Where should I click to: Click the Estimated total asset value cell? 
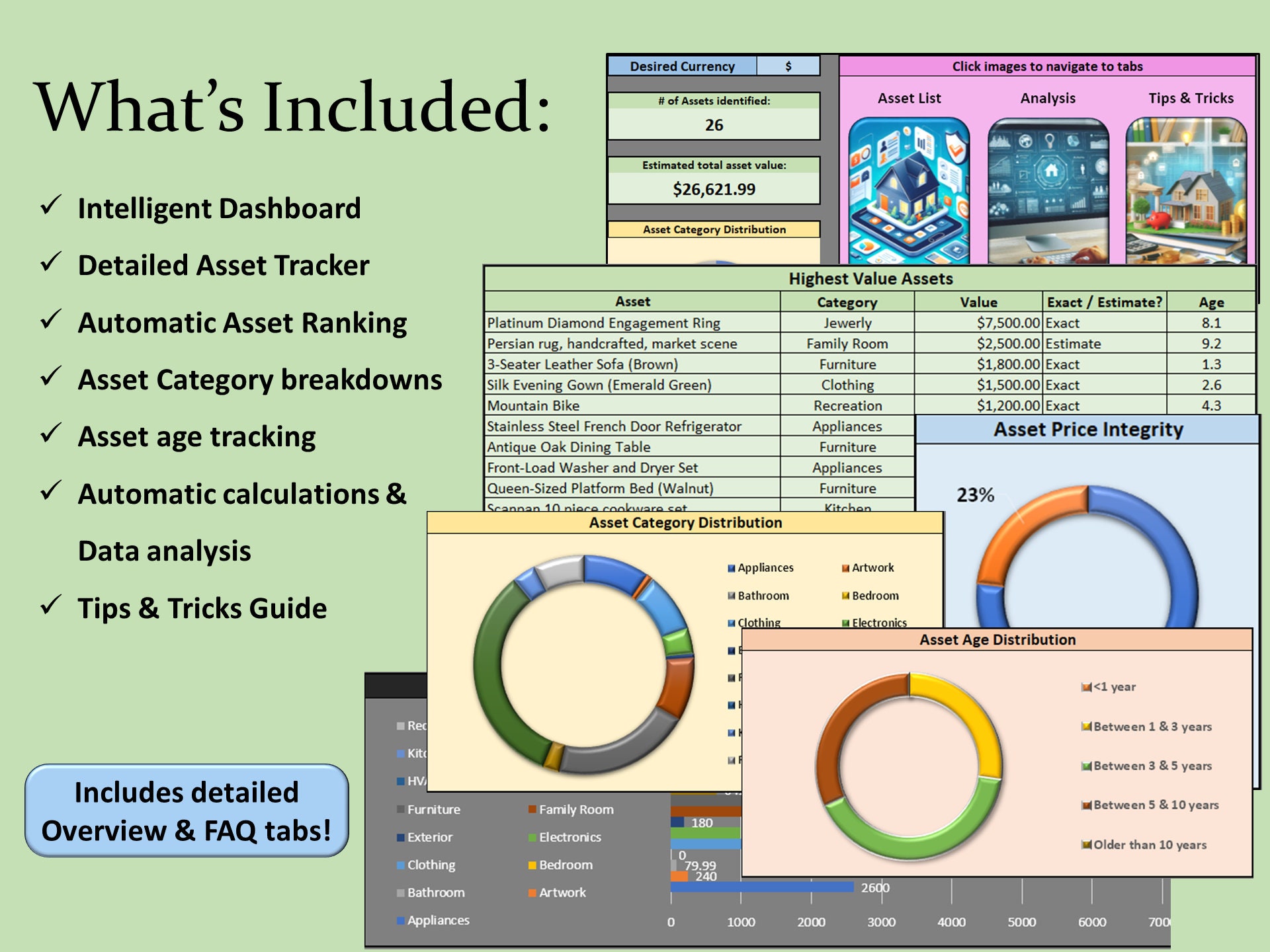point(713,188)
